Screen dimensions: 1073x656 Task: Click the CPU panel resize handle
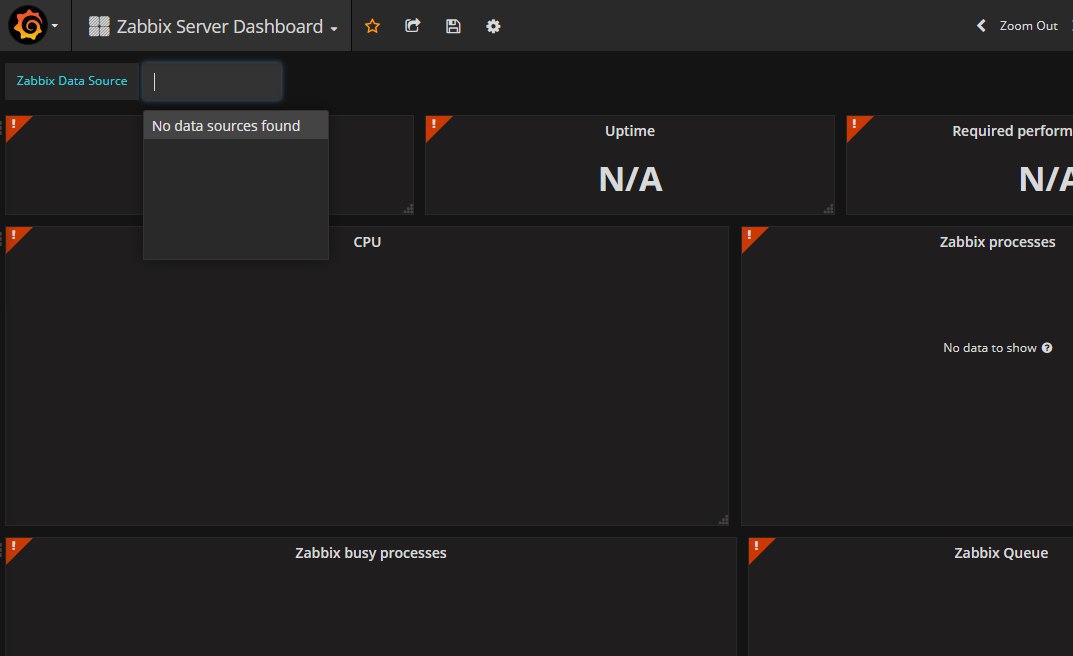tap(723, 519)
